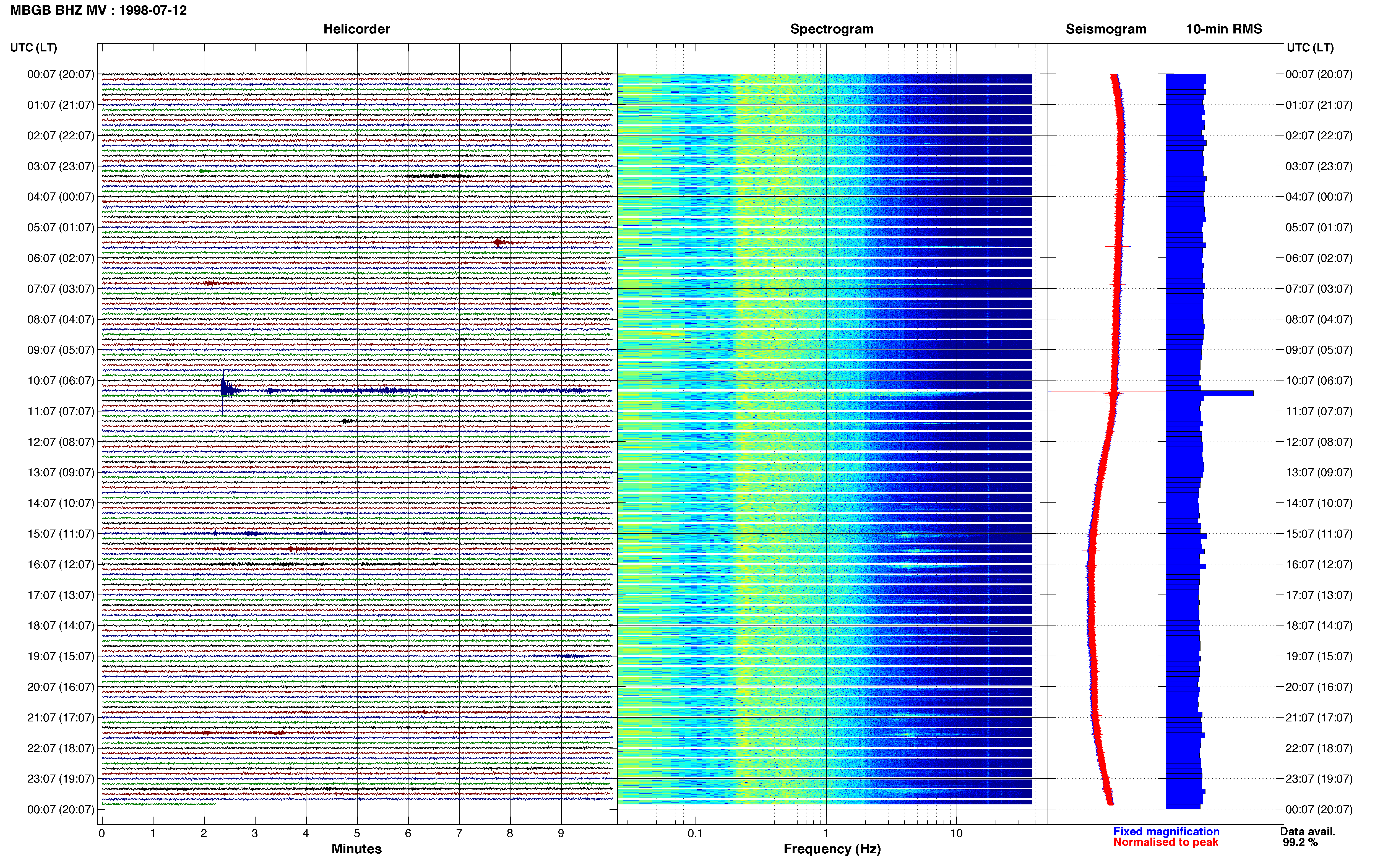Screen dimensions: 1388x868
Task: Click the left time label '10:07 (06:07)'
Action: pyautogui.click(x=61, y=380)
